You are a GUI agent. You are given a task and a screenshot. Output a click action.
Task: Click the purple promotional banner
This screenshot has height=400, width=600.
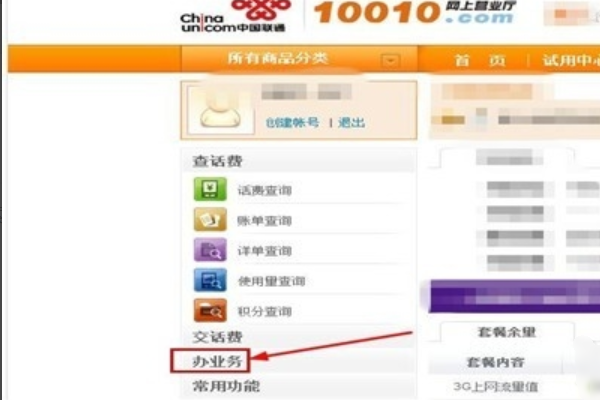pos(514,296)
